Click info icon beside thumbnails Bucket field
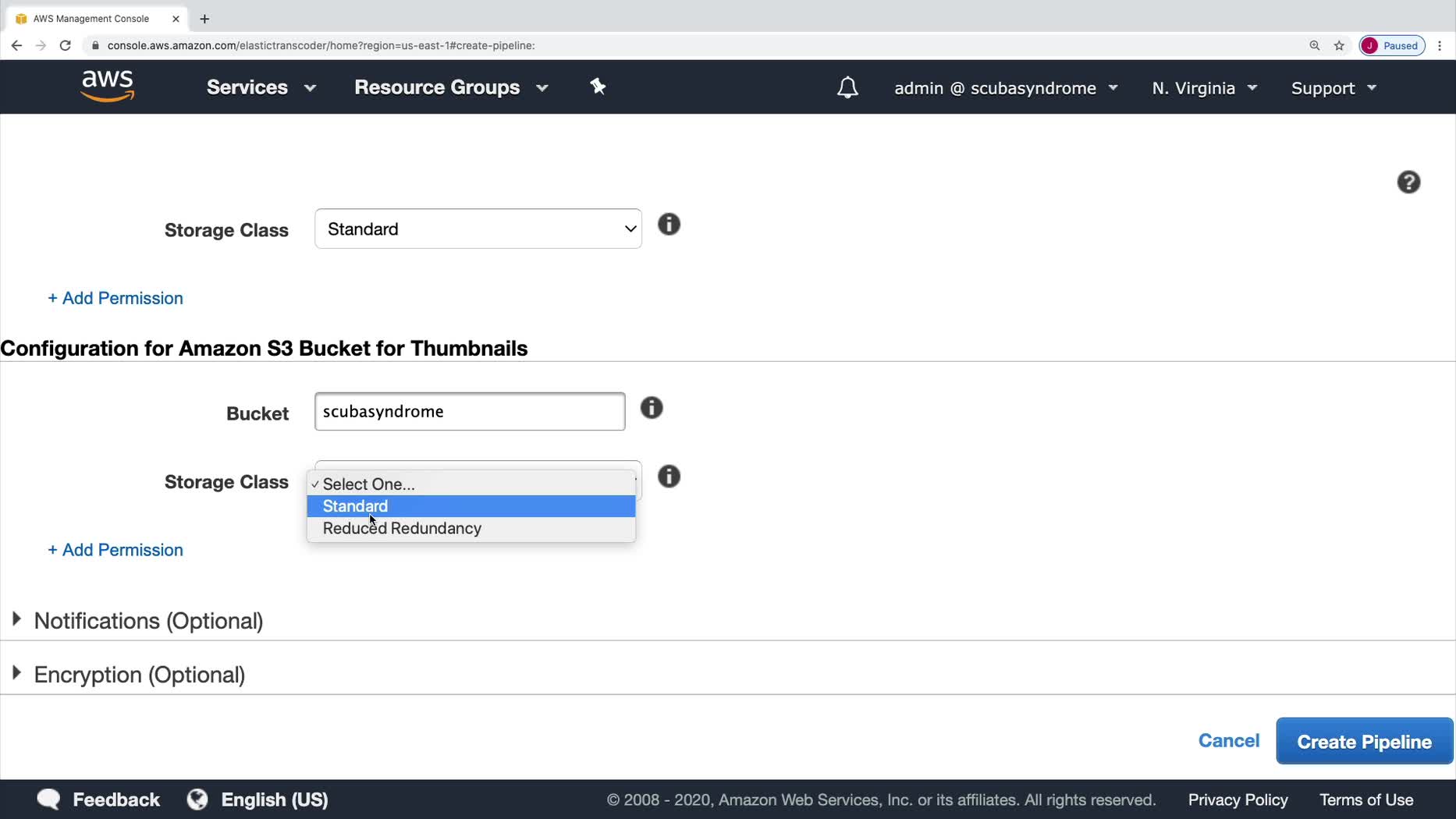The image size is (1456, 819). pyautogui.click(x=652, y=408)
